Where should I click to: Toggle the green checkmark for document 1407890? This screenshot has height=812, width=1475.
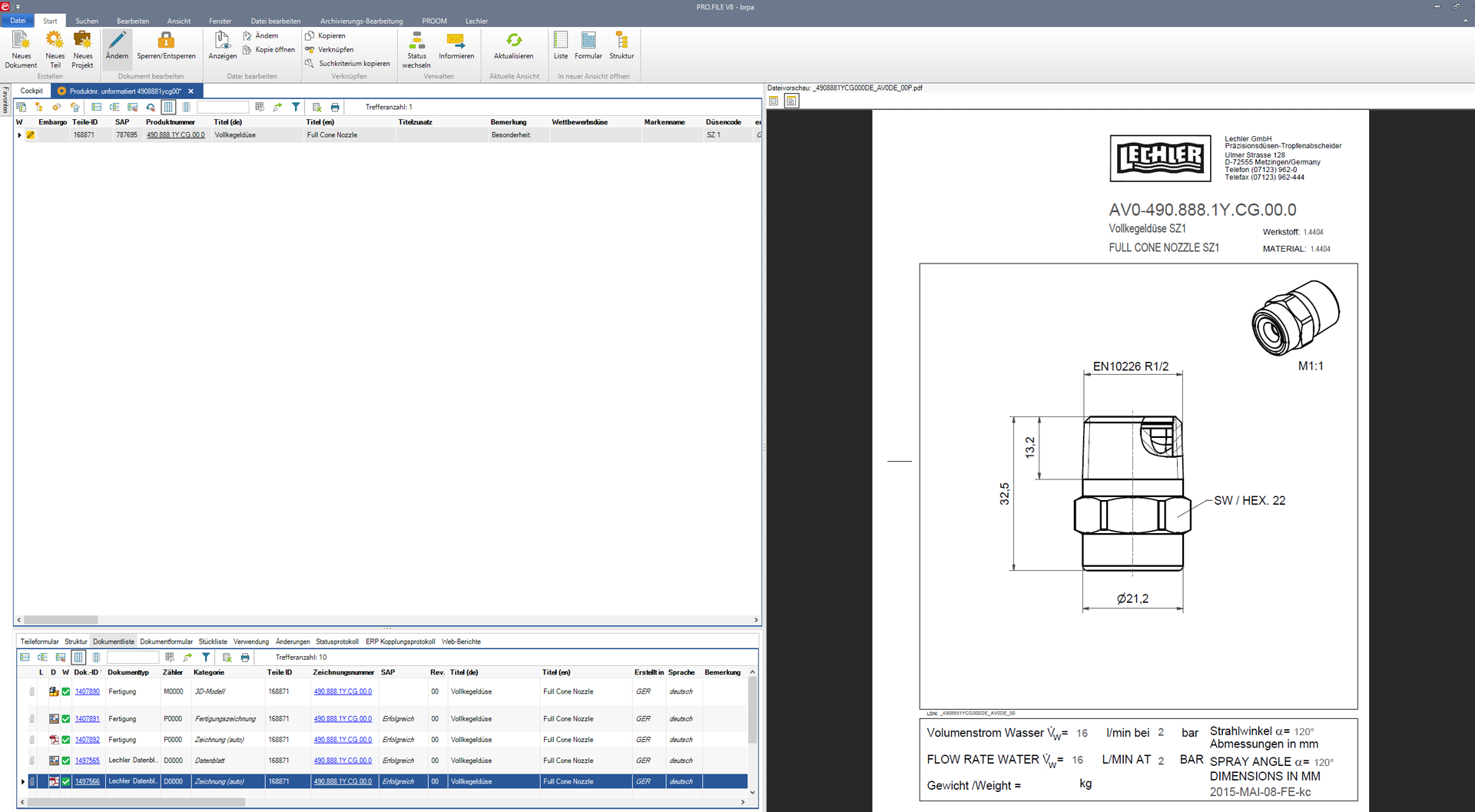(66, 692)
